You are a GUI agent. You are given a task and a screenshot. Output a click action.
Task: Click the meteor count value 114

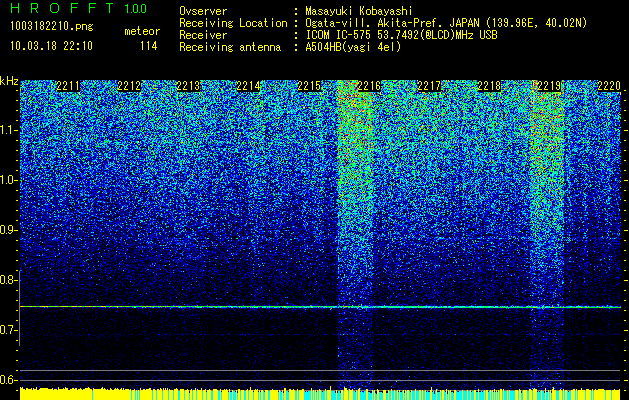pos(148,46)
